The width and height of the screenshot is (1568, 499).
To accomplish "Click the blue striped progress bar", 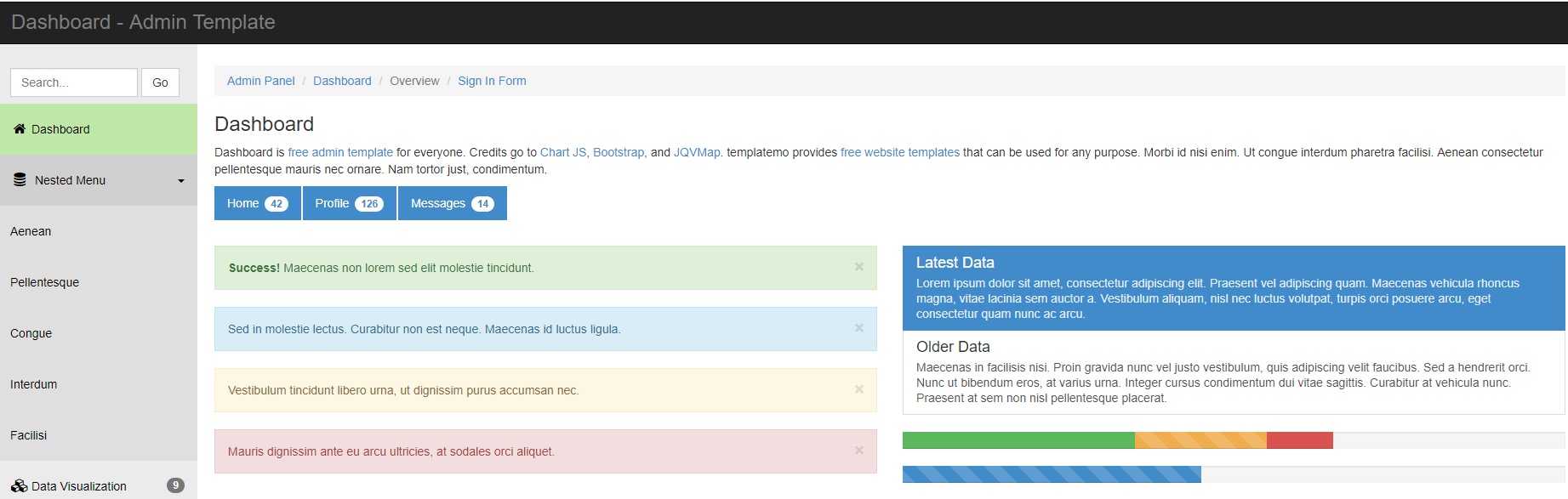I will [1051, 474].
